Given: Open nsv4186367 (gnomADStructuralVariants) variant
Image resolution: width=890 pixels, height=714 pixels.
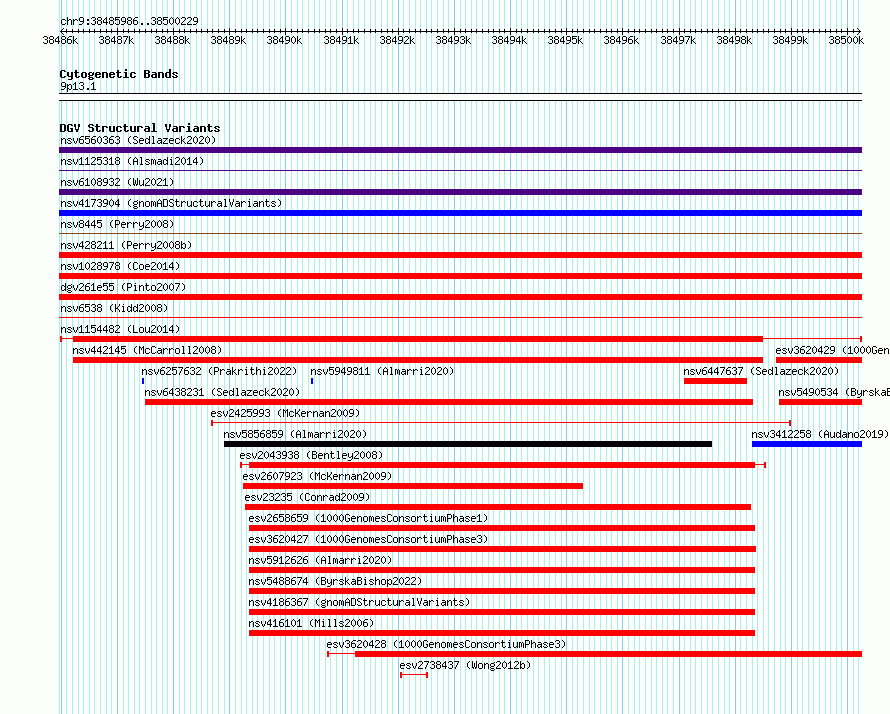Looking at the screenshot, I should point(359,602).
